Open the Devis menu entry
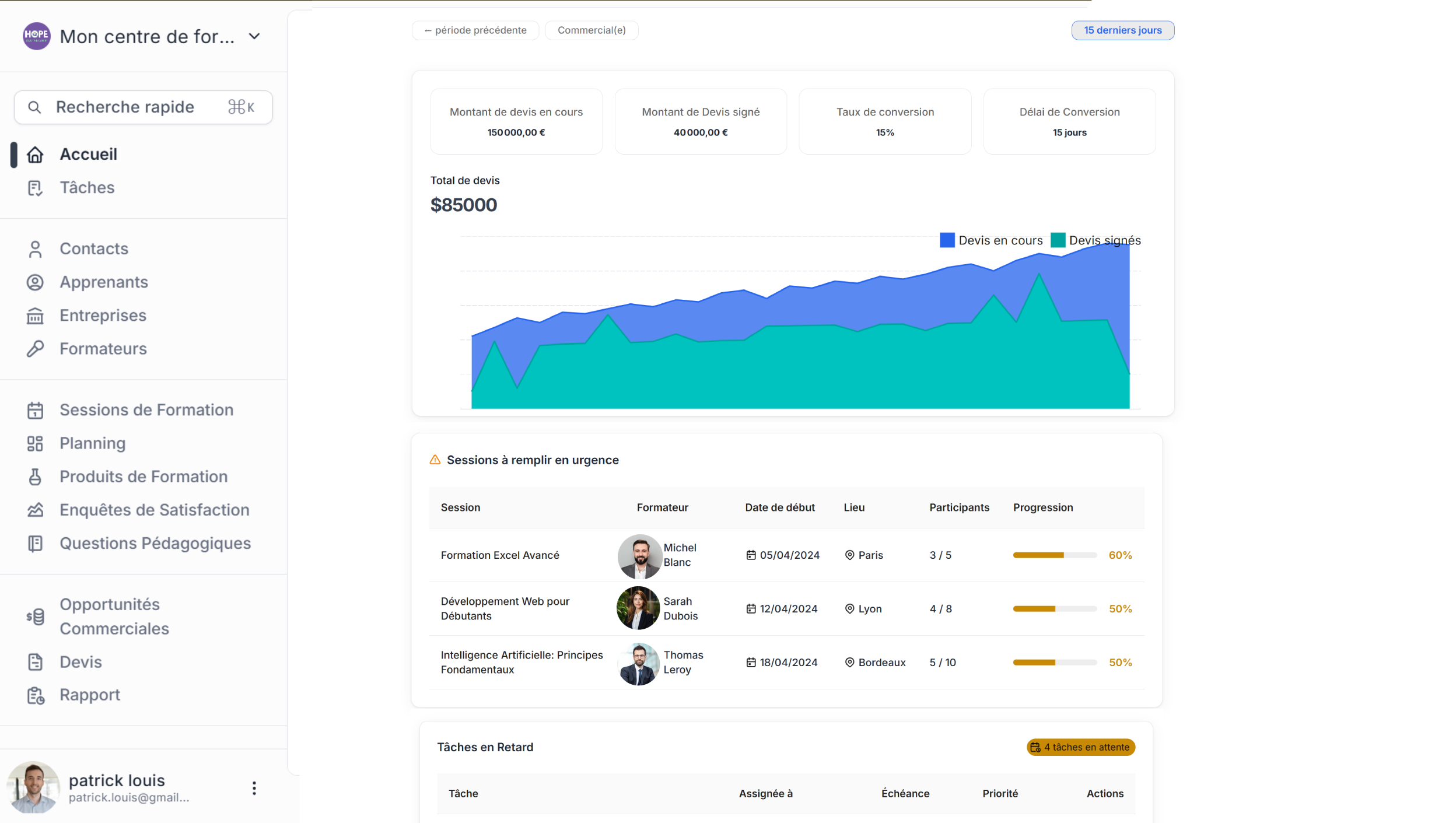The width and height of the screenshot is (1456, 823). 80,662
